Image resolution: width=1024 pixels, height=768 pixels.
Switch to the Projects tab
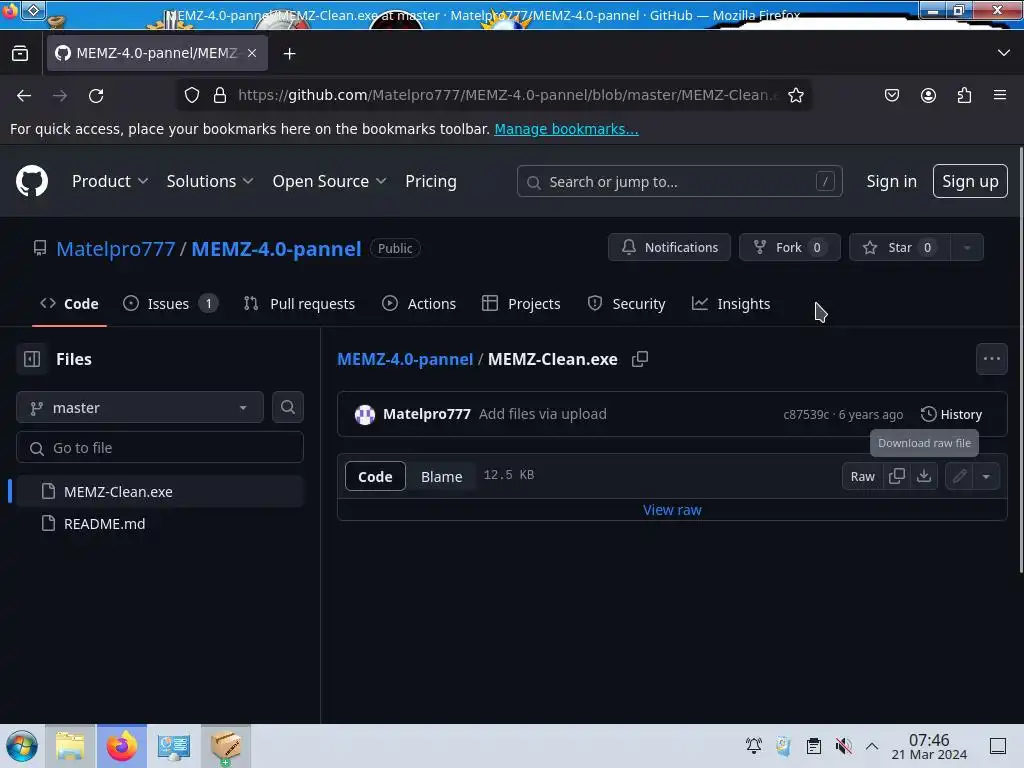(521, 304)
